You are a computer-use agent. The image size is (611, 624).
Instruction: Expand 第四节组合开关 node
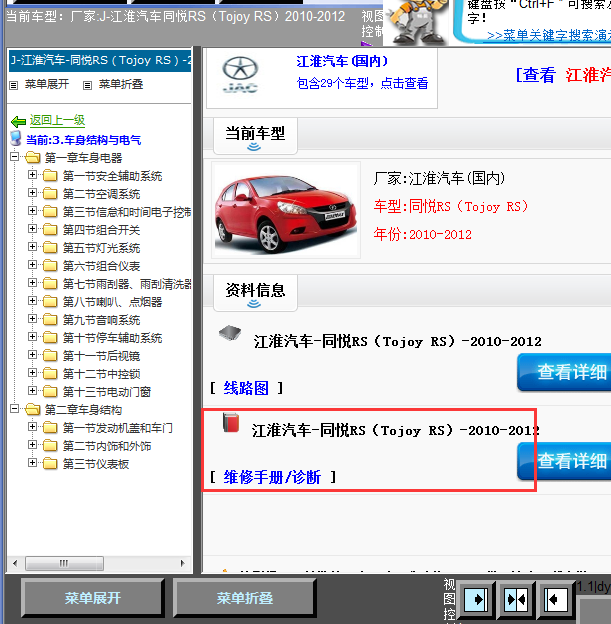(32, 229)
